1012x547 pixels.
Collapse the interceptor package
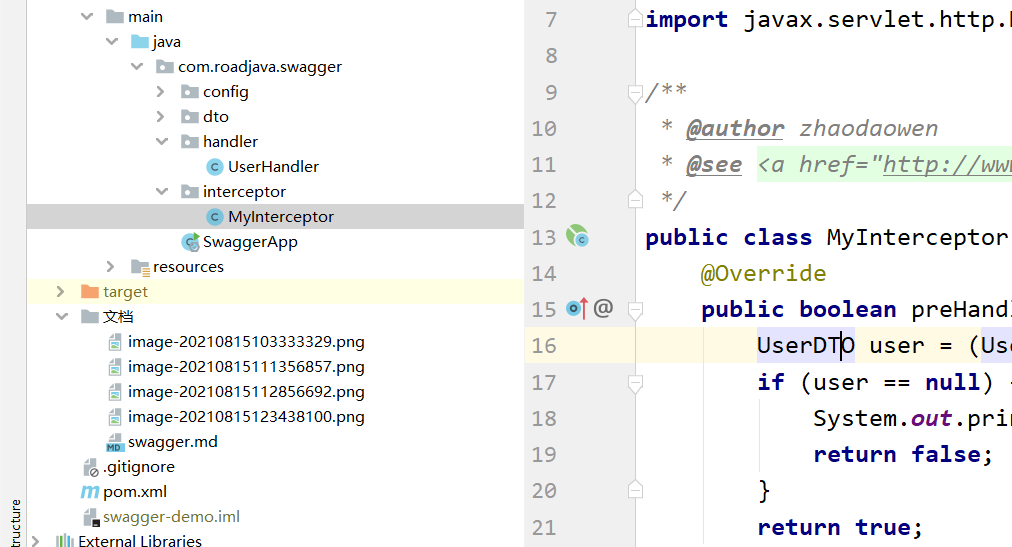click(161, 192)
